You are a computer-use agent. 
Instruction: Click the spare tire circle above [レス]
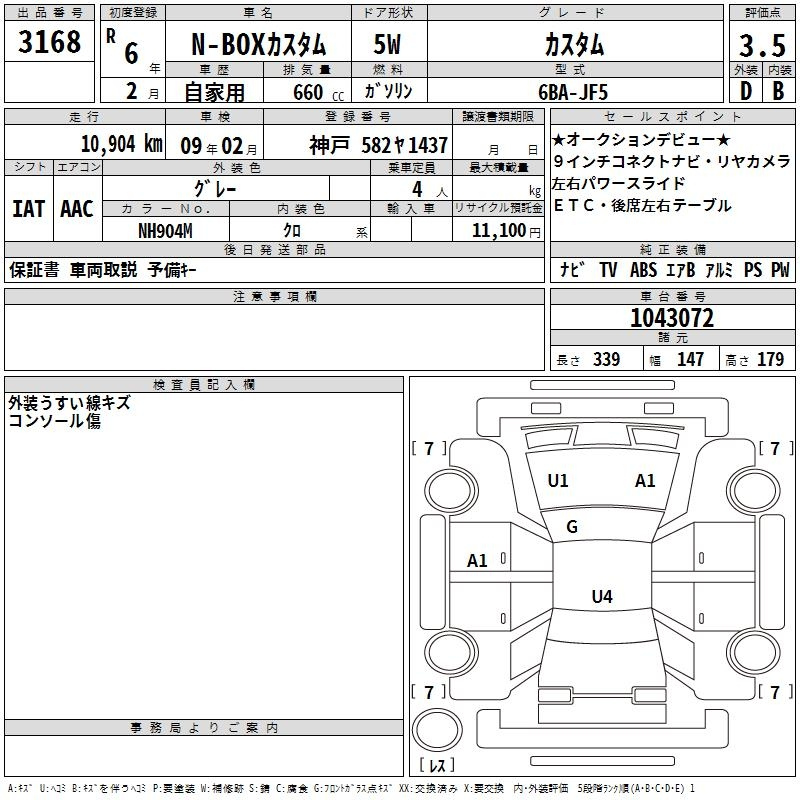(437, 729)
